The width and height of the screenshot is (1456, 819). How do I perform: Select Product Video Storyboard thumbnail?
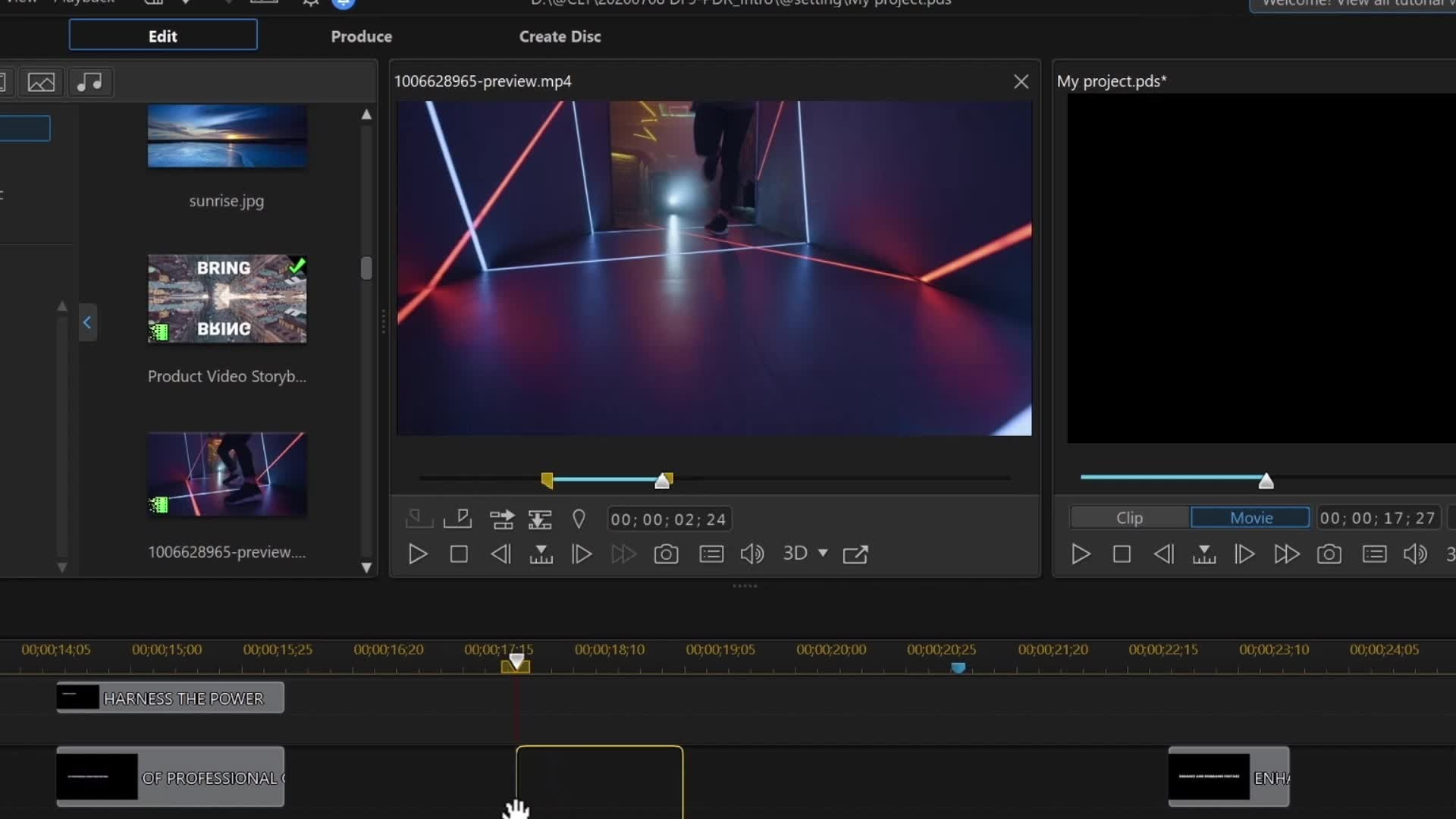pyautogui.click(x=227, y=299)
